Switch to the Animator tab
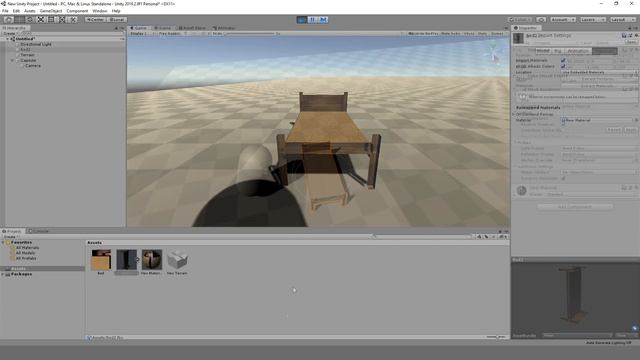The image size is (640, 360). point(224,28)
